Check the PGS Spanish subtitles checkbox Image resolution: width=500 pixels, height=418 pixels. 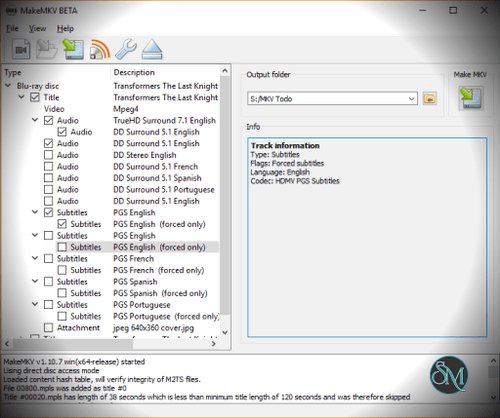(48, 282)
